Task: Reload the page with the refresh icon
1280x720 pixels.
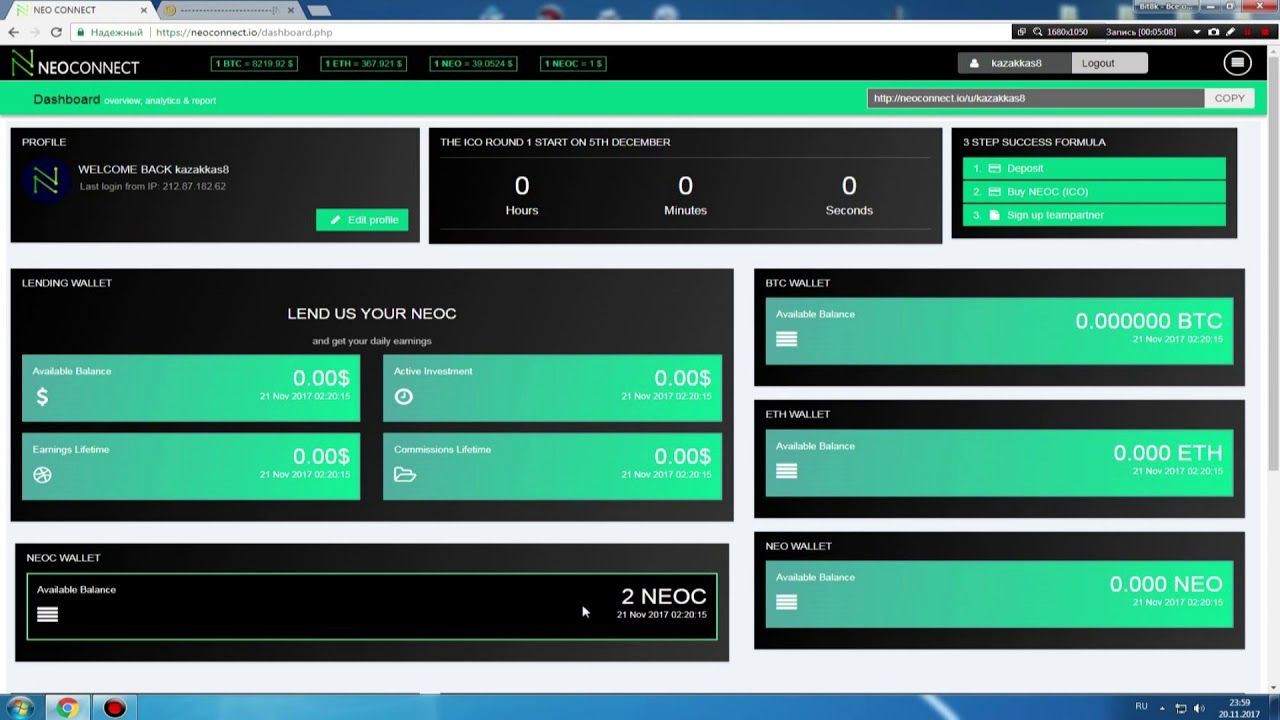Action: click(x=56, y=32)
